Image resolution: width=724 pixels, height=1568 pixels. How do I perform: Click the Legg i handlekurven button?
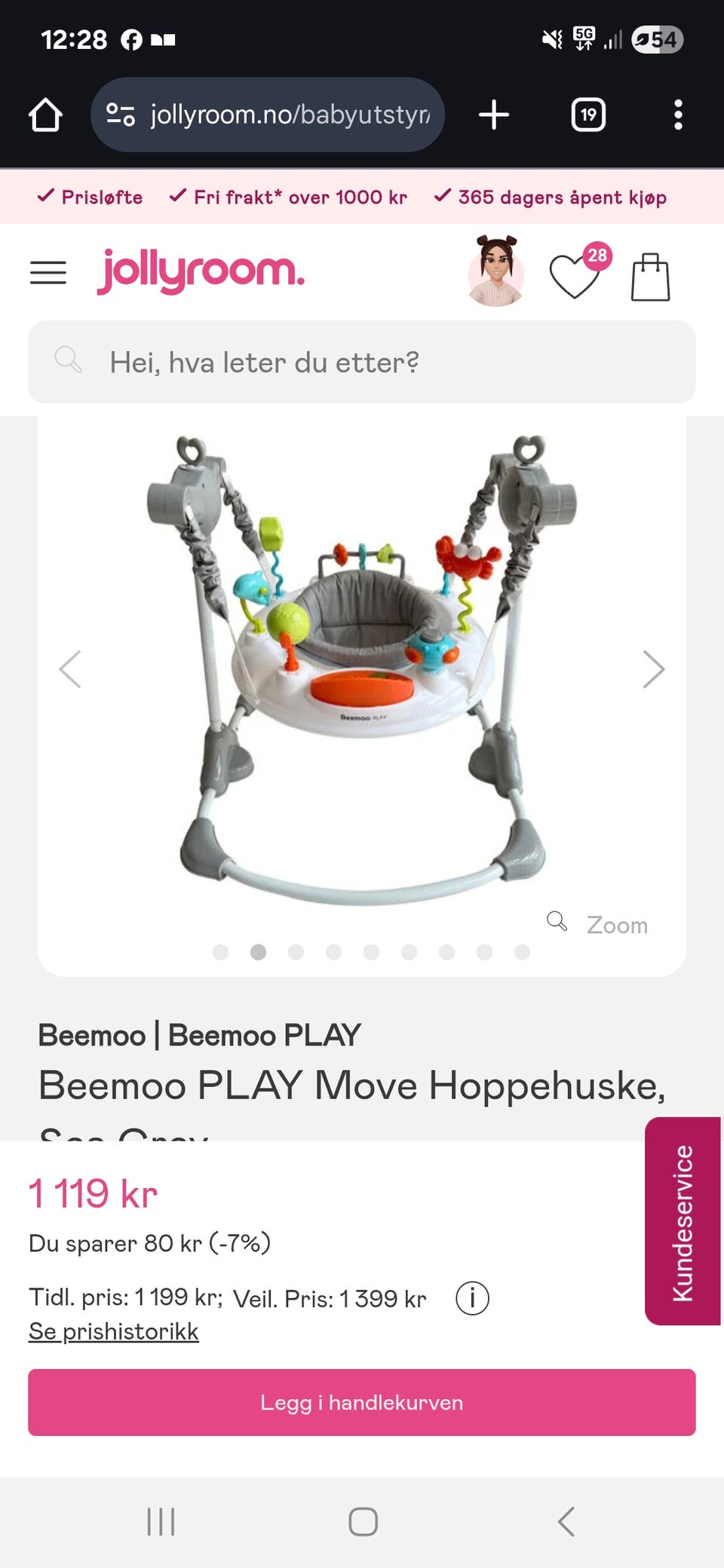coord(362,1402)
